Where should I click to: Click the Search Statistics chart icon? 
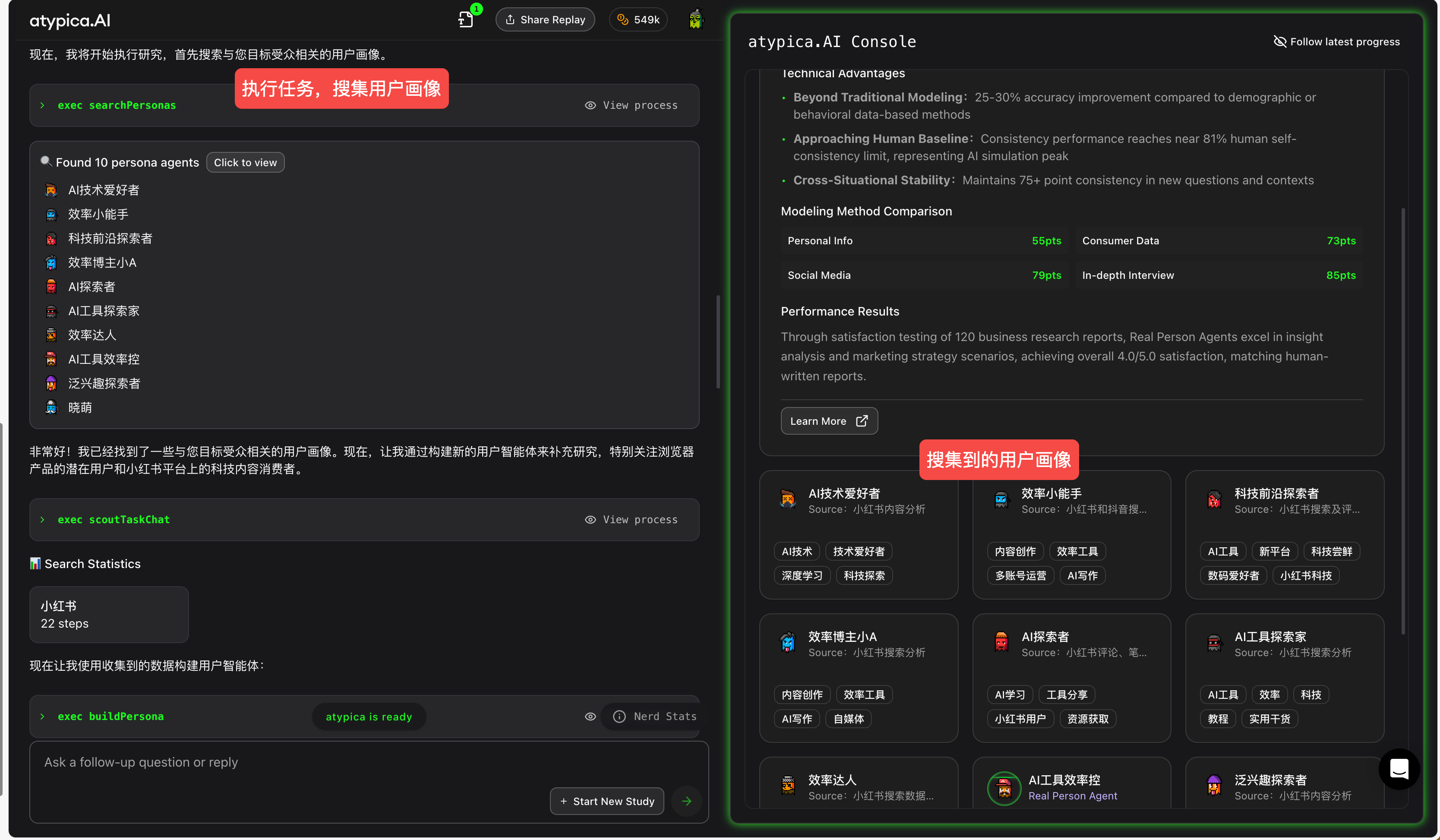click(35, 563)
